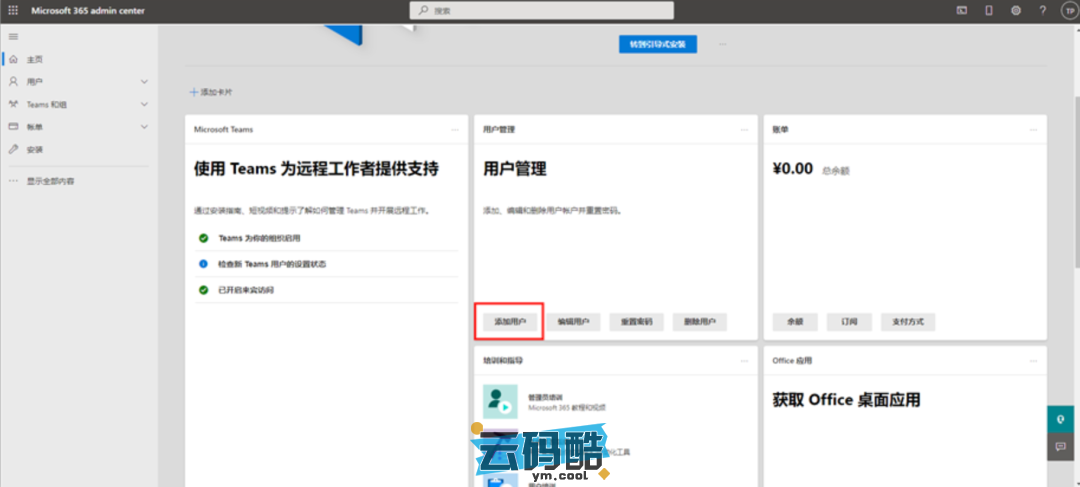Expand the Teams 和组 navigation chevron

pyautogui.click(x=144, y=104)
